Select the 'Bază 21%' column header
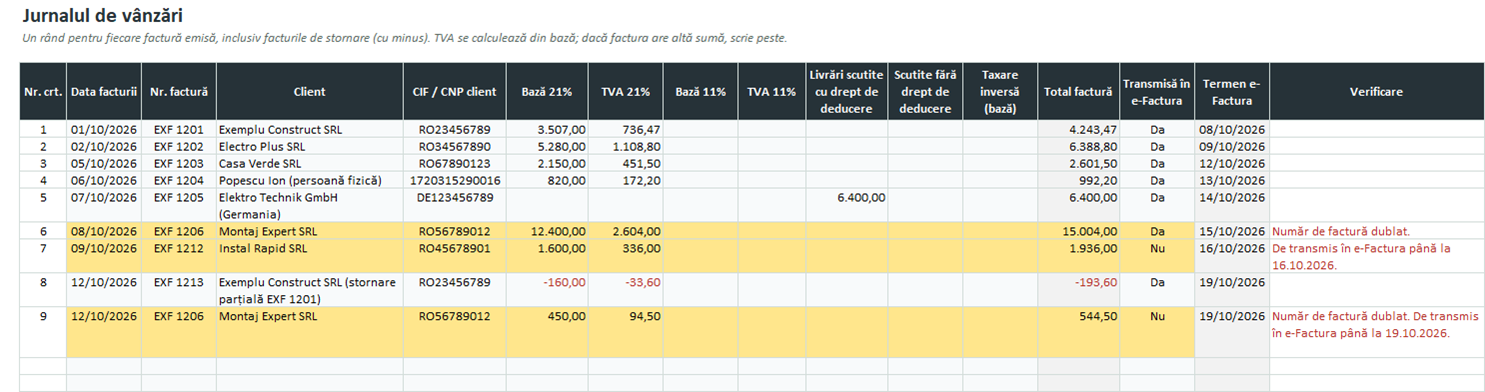The width and height of the screenshot is (1485, 392). pyautogui.click(x=547, y=91)
